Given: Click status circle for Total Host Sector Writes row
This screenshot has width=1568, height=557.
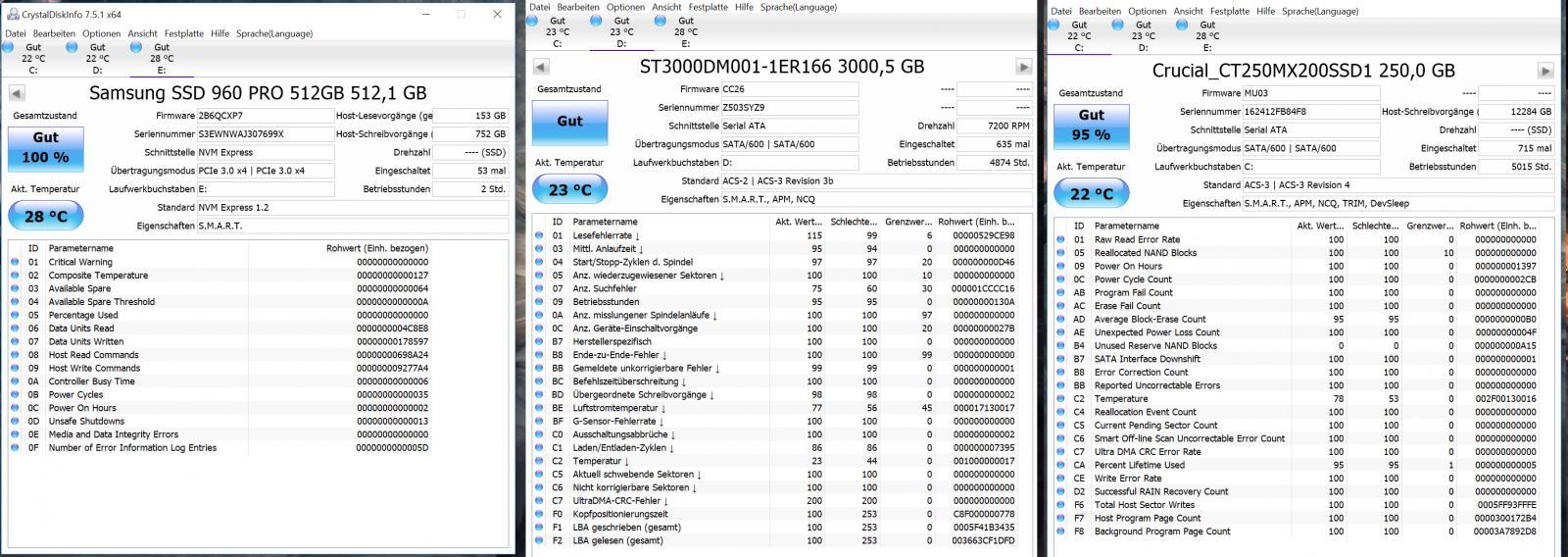Looking at the screenshot, I should click(x=1060, y=505).
